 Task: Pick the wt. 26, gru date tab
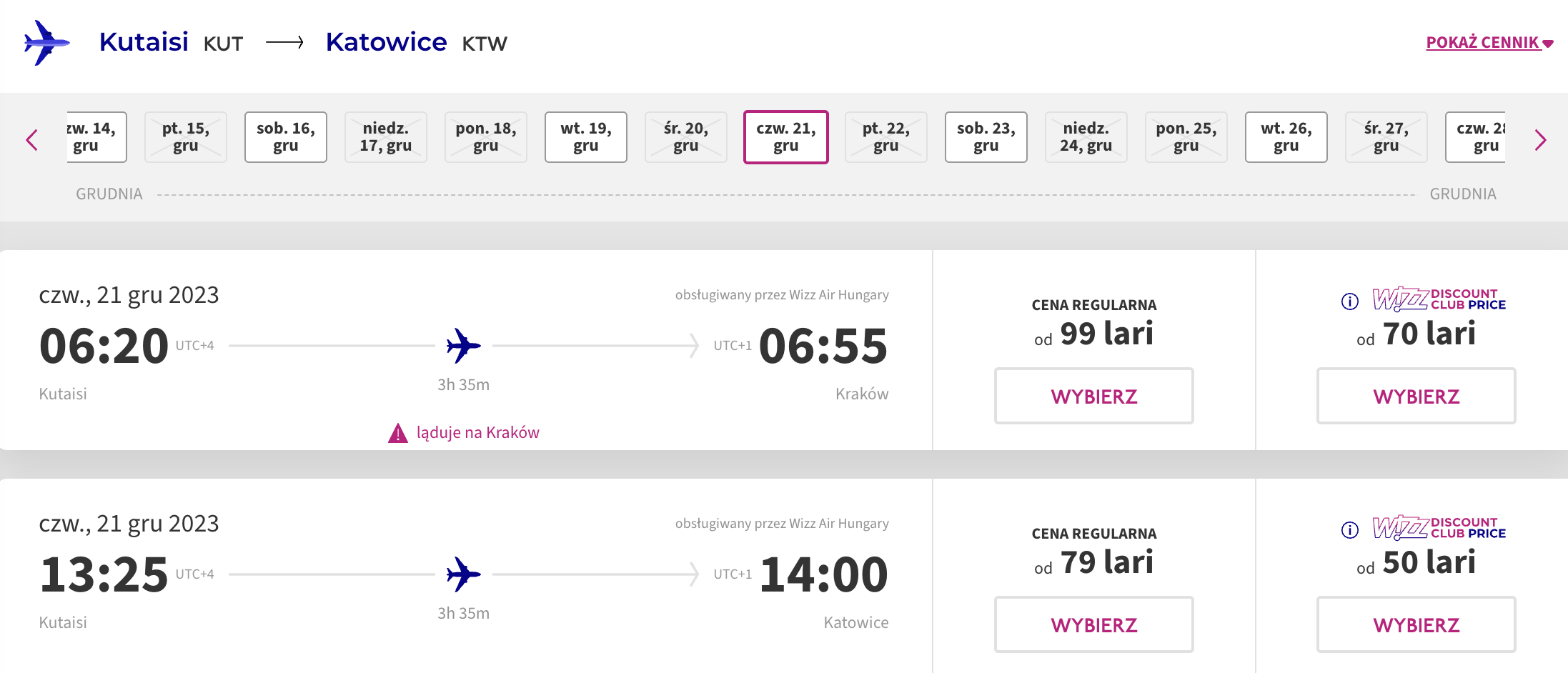(x=1286, y=137)
